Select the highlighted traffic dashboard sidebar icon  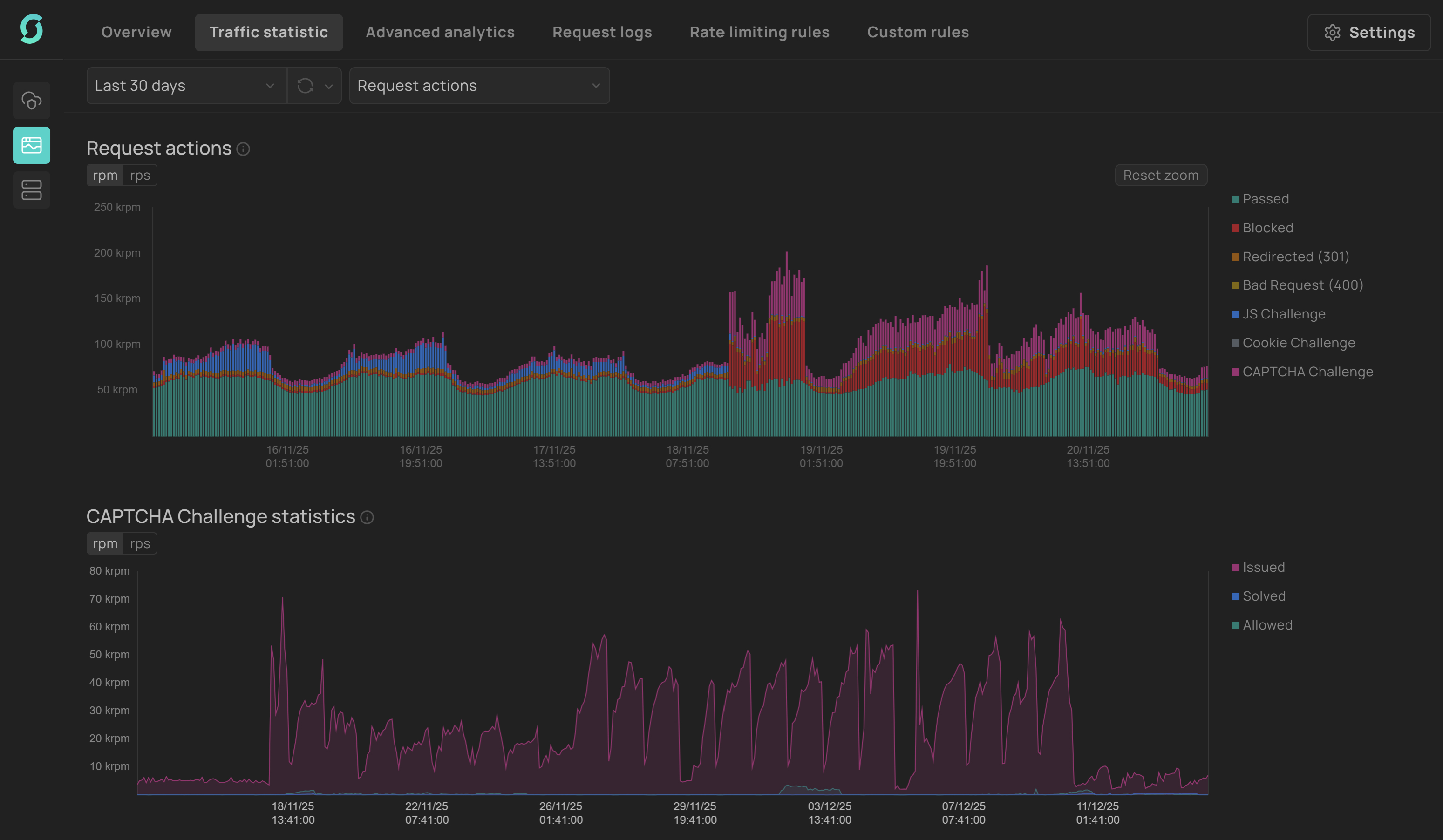pos(32,145)
